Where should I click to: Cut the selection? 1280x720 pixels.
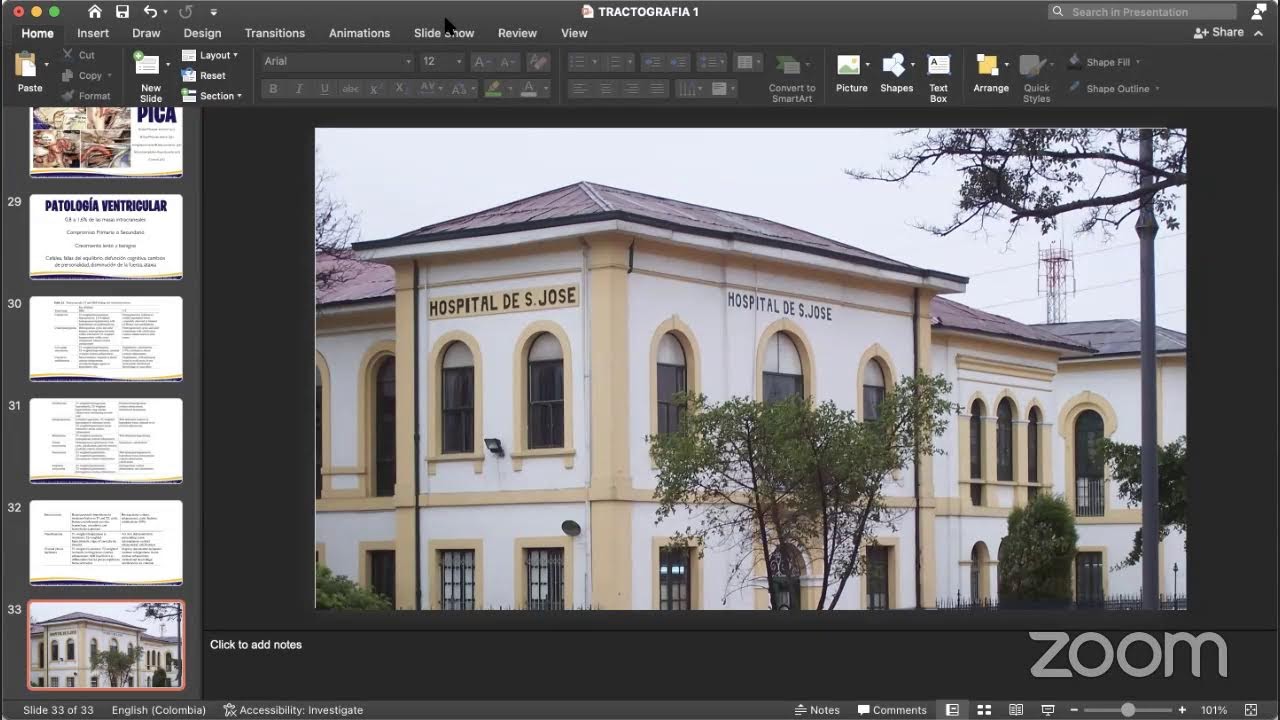pyautogui.click(x=78, y=55)
